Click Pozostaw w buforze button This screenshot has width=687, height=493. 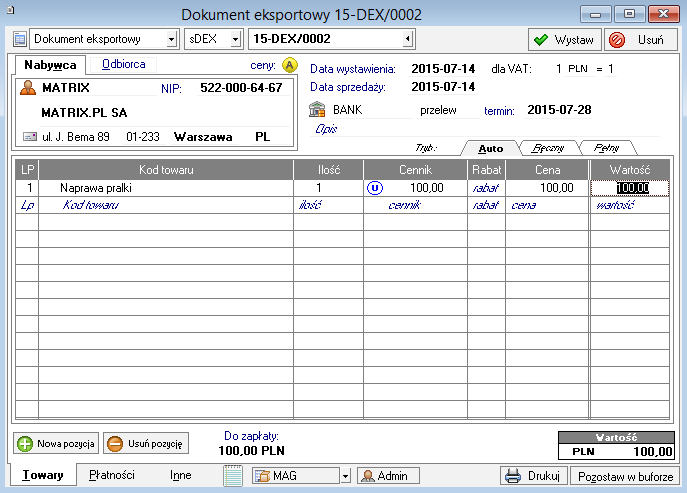624,476
